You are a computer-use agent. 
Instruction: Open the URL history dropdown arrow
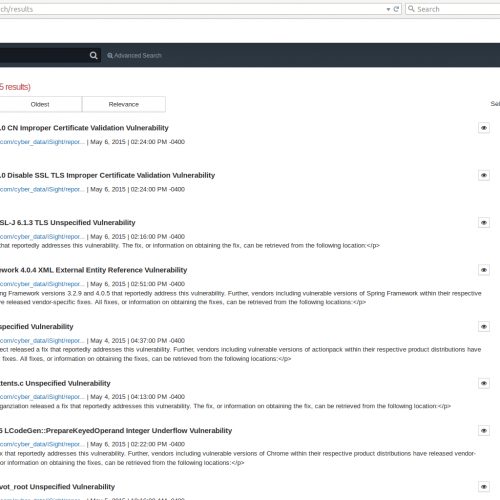(388, 9)
